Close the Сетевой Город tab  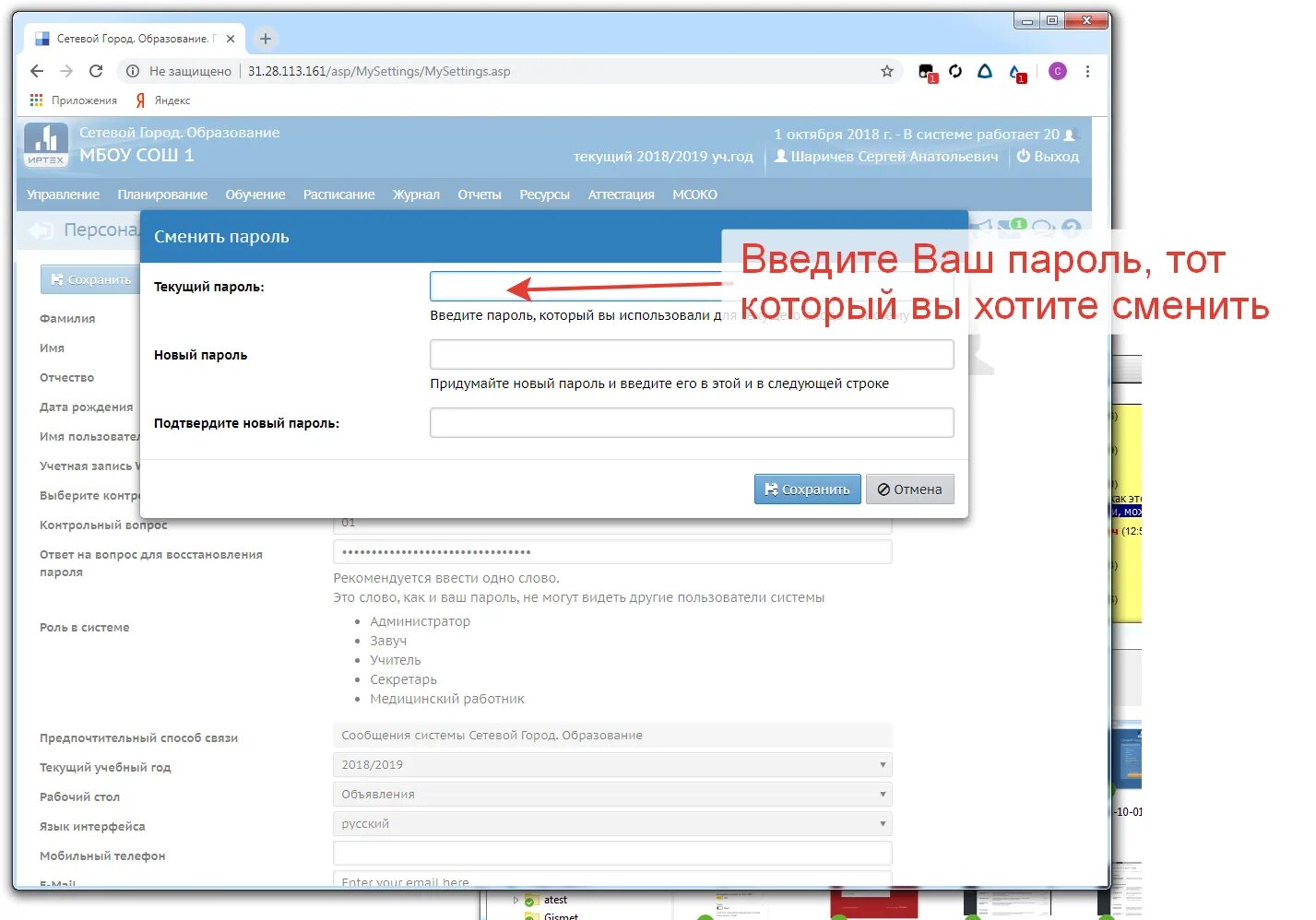click(x=231, y=39)
